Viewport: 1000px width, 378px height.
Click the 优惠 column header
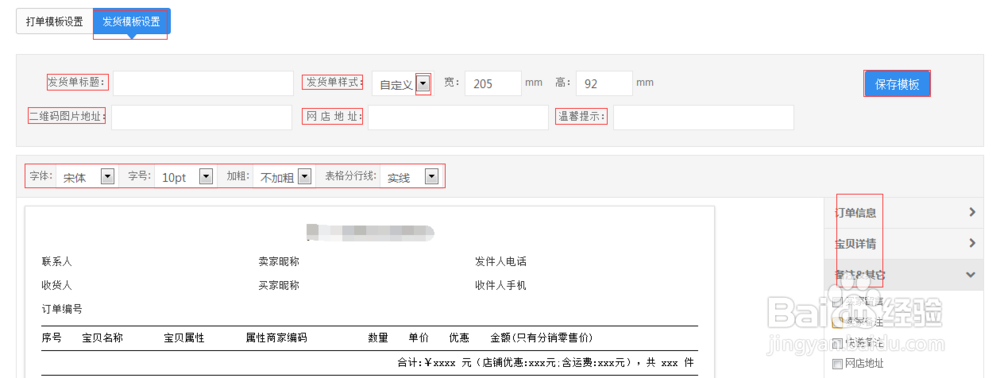(460, 338)
